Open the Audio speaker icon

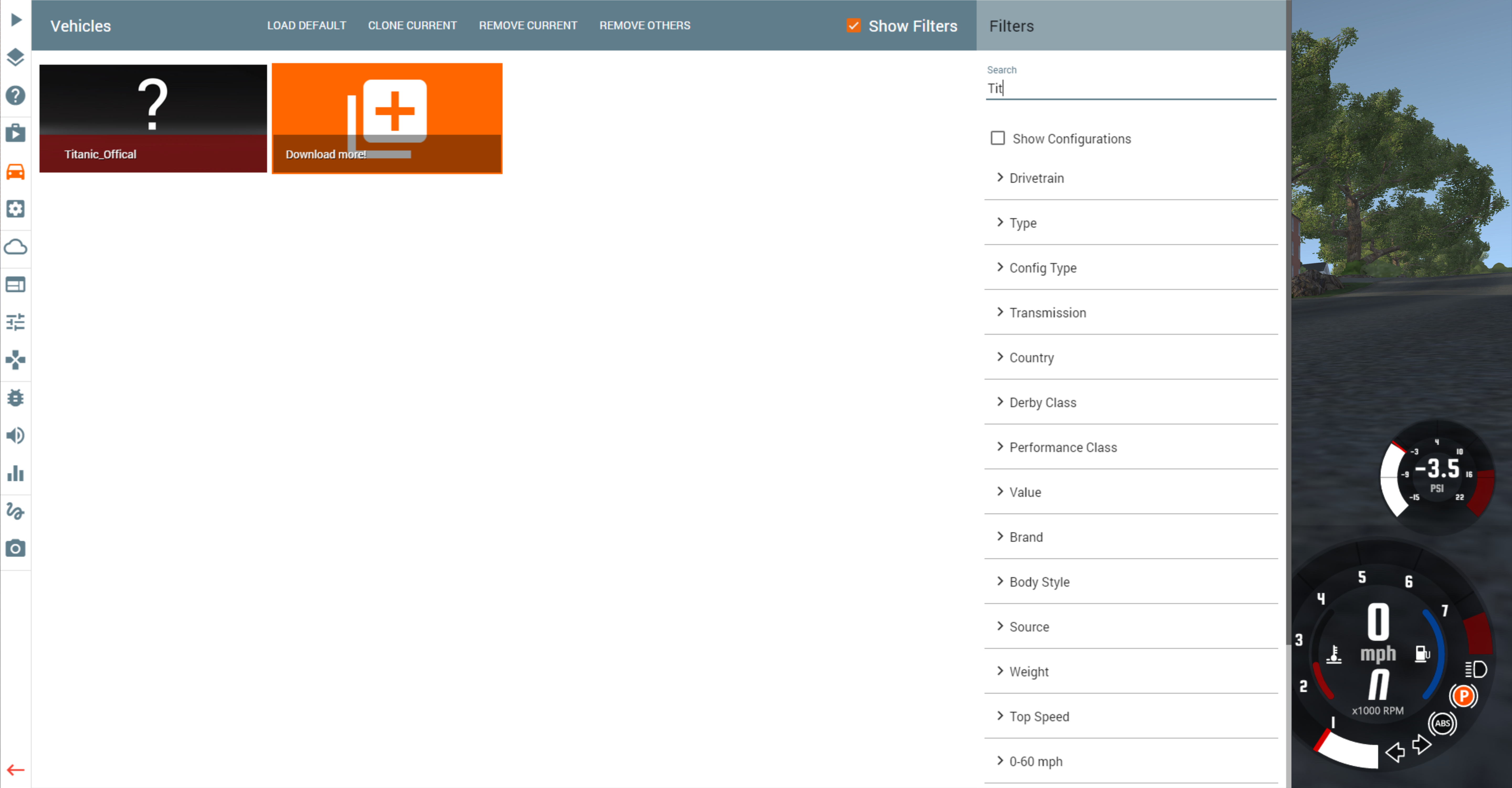(16, 435)
